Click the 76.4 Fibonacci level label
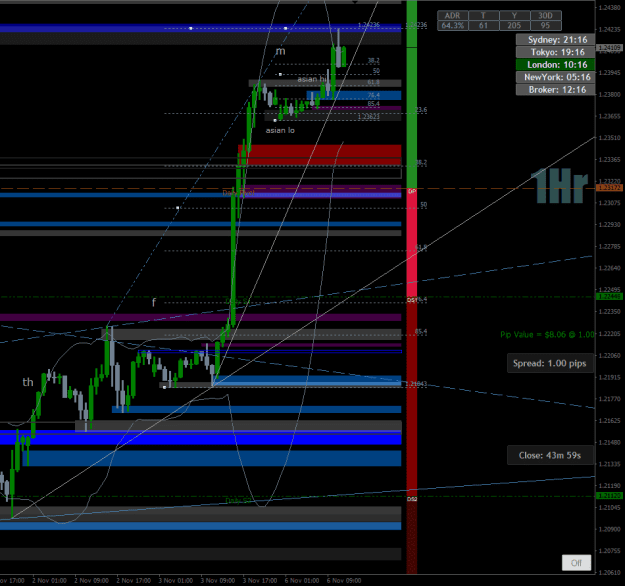625x586 pixels. click(x=373, y=95)
